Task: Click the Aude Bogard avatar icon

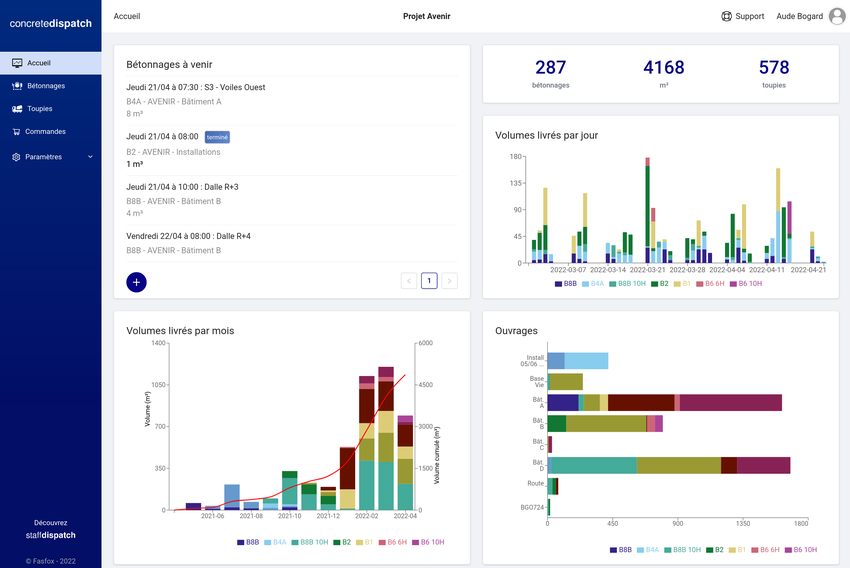Action: [x=837, y=16]
